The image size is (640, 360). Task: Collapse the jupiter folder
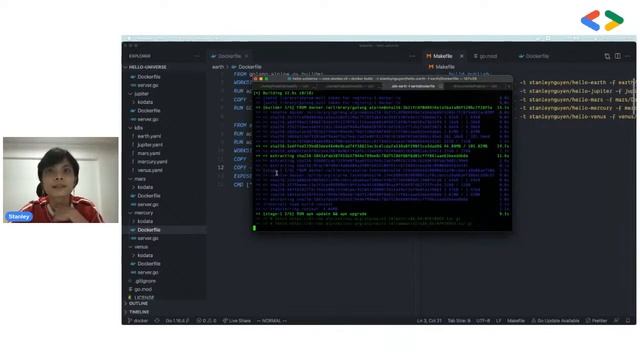141,94
